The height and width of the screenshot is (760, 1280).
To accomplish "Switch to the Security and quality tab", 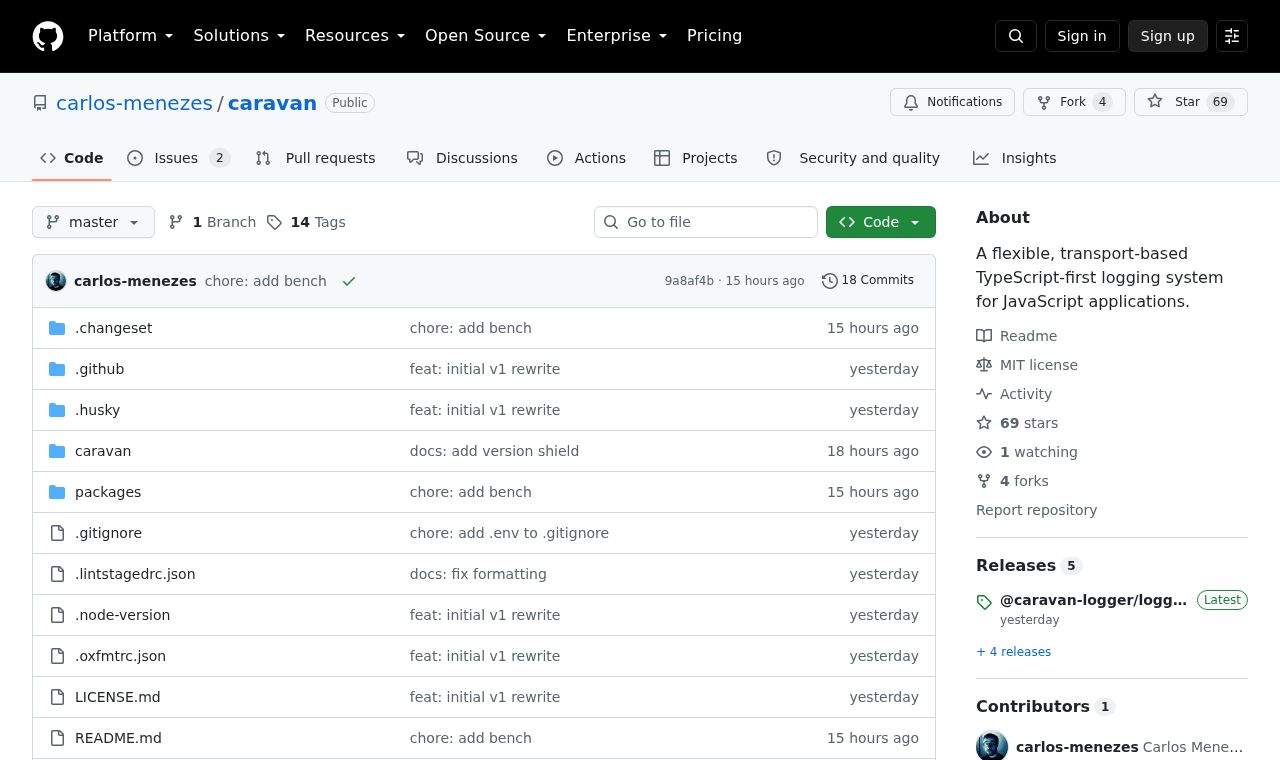I will [853, 158].
